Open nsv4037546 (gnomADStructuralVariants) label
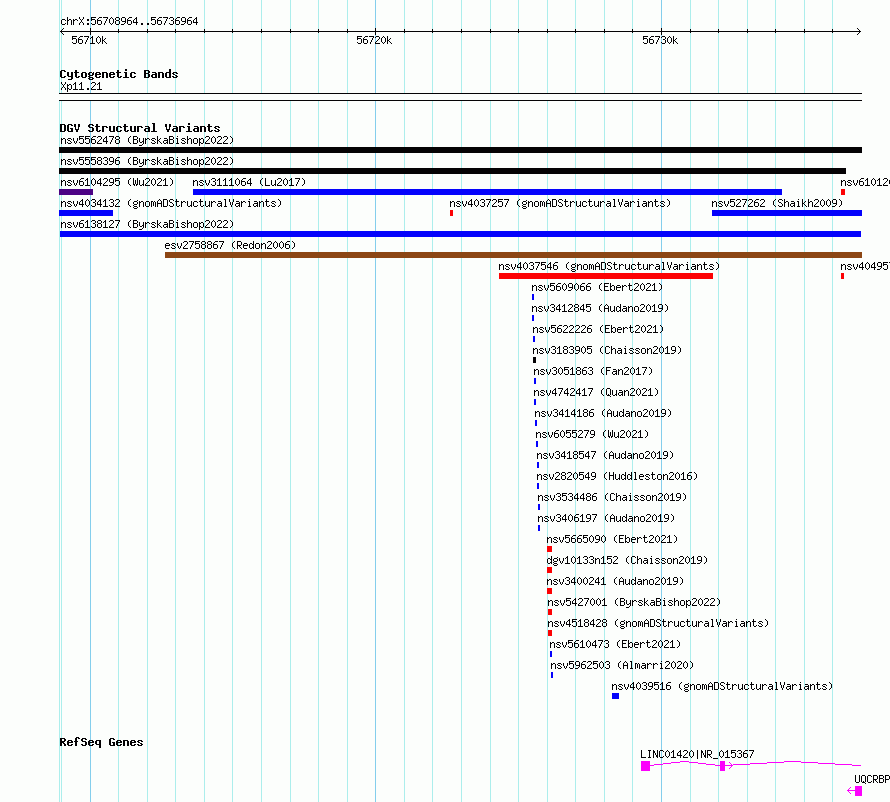The width and height of the screenshot is (890, 802). pos(609,266)
